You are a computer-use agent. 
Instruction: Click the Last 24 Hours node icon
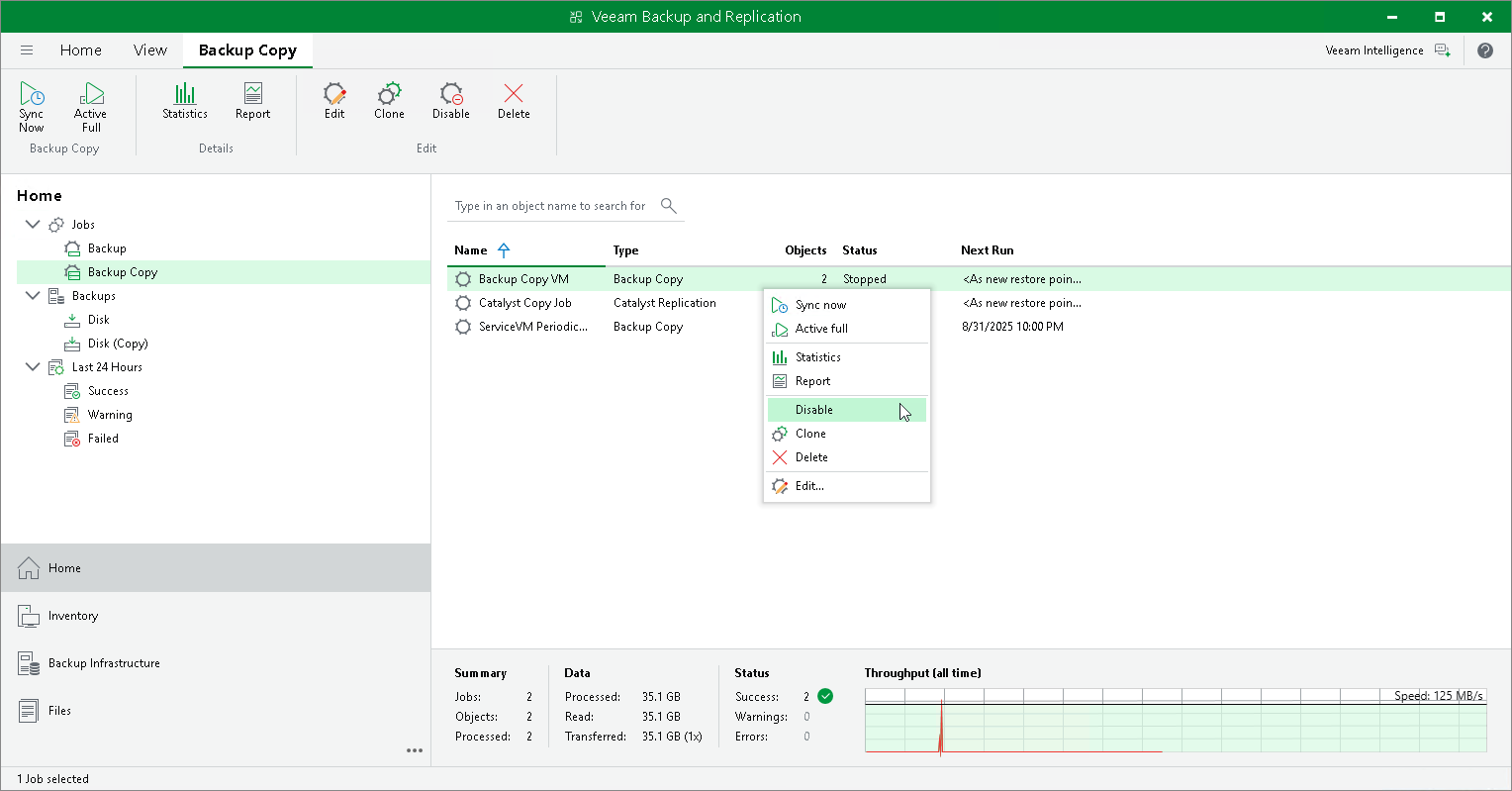56,367
